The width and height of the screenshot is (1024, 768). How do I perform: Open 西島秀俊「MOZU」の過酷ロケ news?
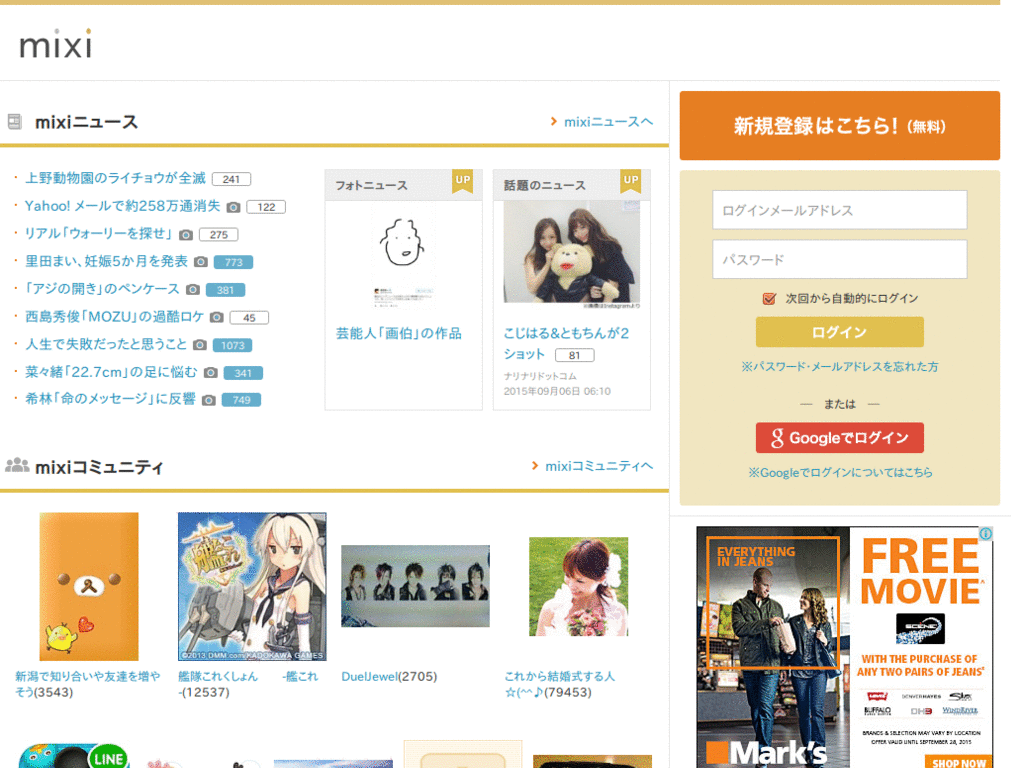coord(114,317)
